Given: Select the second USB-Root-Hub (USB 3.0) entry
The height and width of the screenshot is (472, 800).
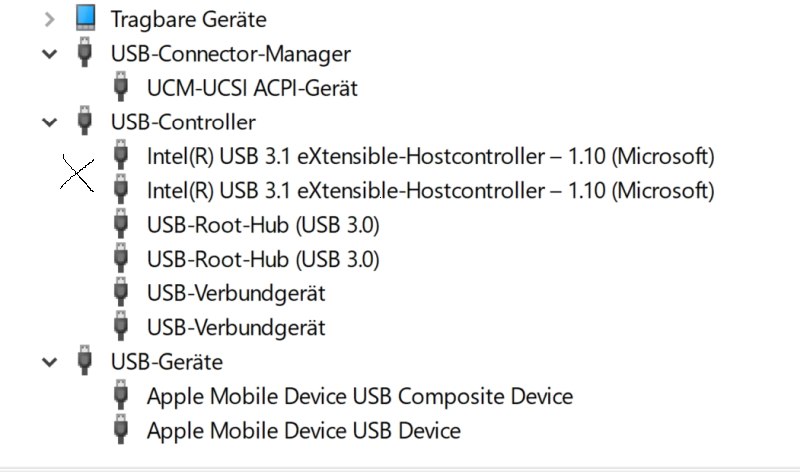Looking at the screenshot, I should coord(263,259).
